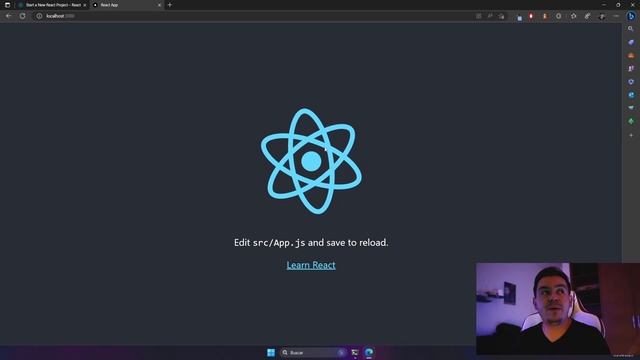This screenshot has width=640, height=360.
Task: View site information for localhost
Action: tap(39, 16)
